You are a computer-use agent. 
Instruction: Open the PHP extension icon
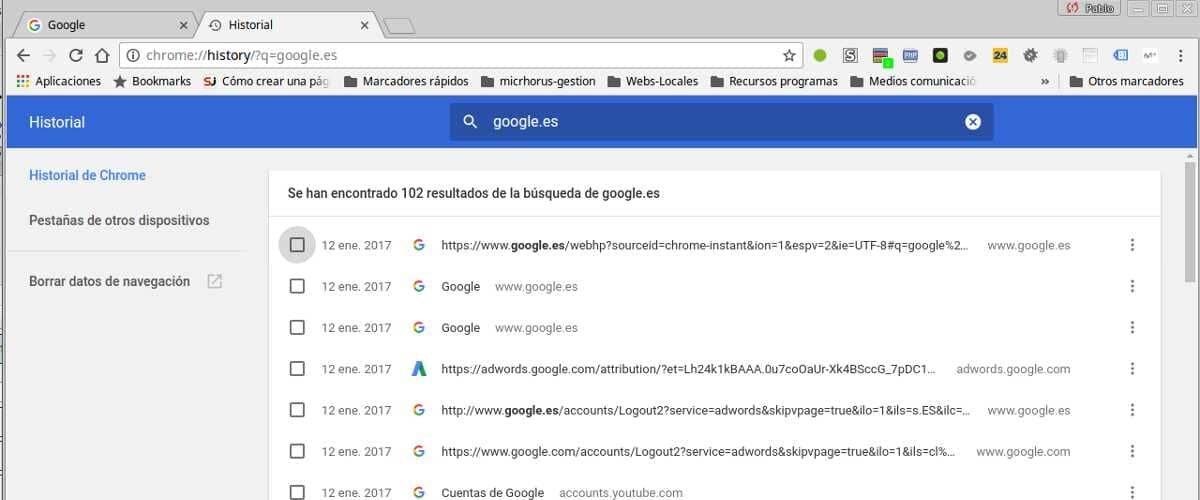[x=910, y=56]
